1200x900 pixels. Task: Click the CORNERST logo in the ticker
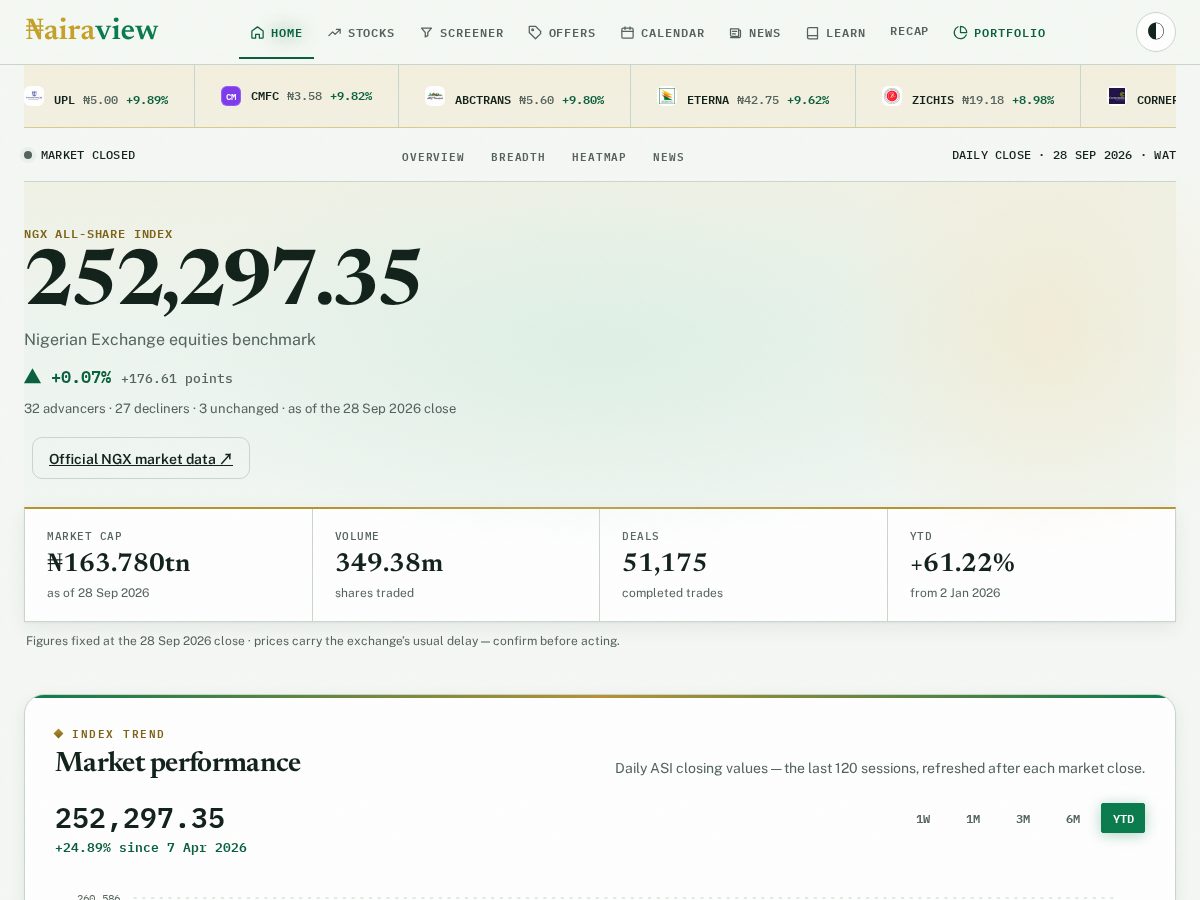[x=1117, y=96]
